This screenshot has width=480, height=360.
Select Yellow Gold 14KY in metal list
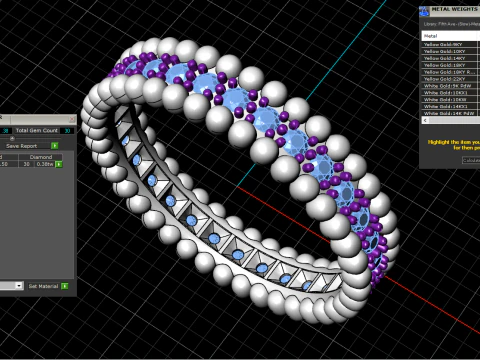coord(449,58)
